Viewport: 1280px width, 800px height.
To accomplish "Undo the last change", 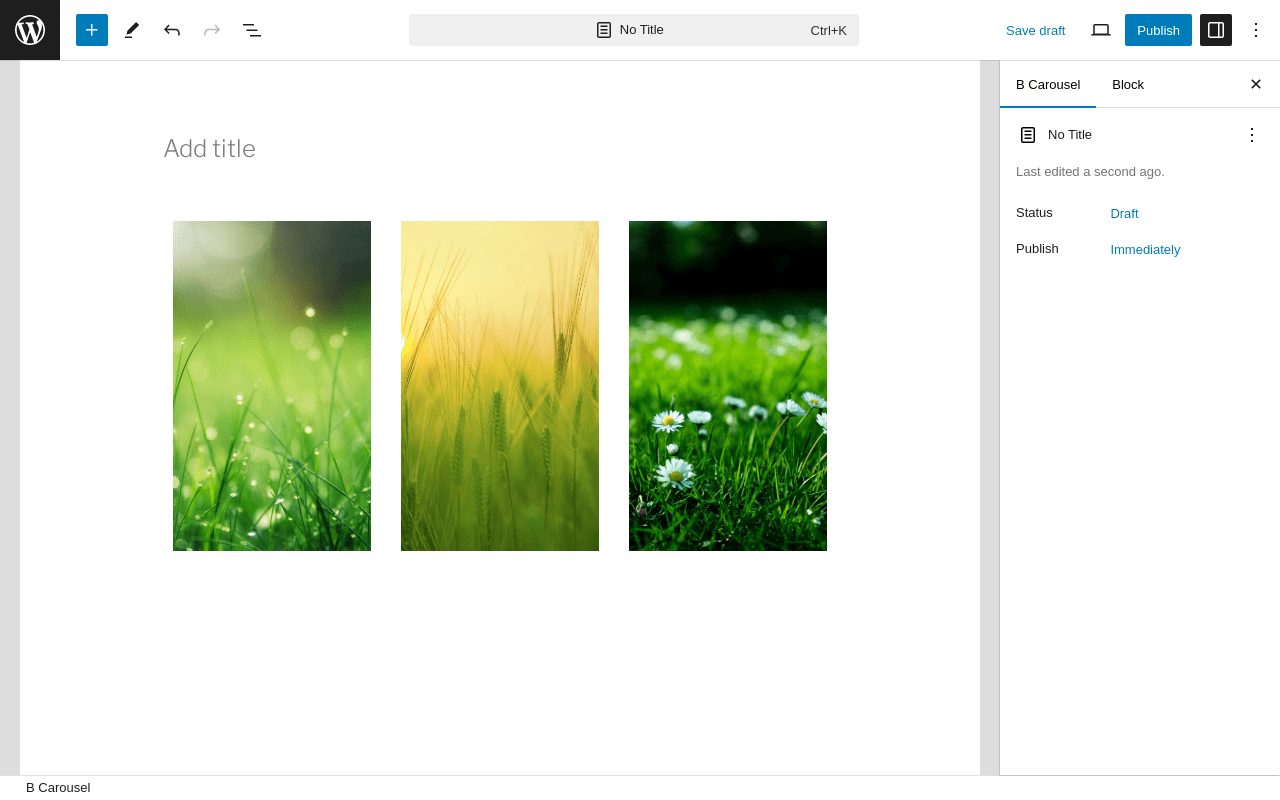I will [x=172, y=30].
